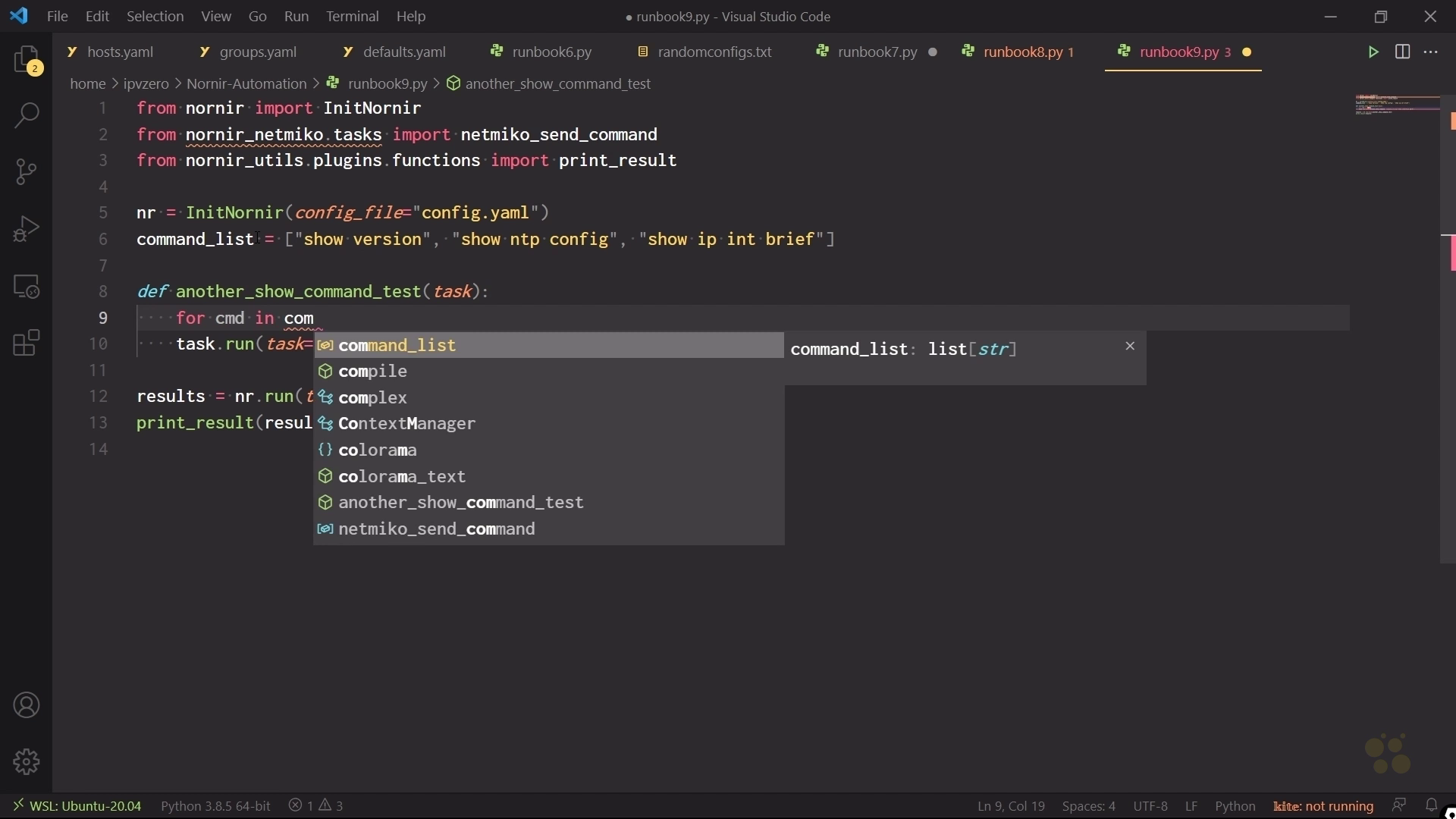Open editor More Actions ellipsis menu
Image resolution: width=1456 pixels, height=819 pixels.
(x=1432, y=52)
